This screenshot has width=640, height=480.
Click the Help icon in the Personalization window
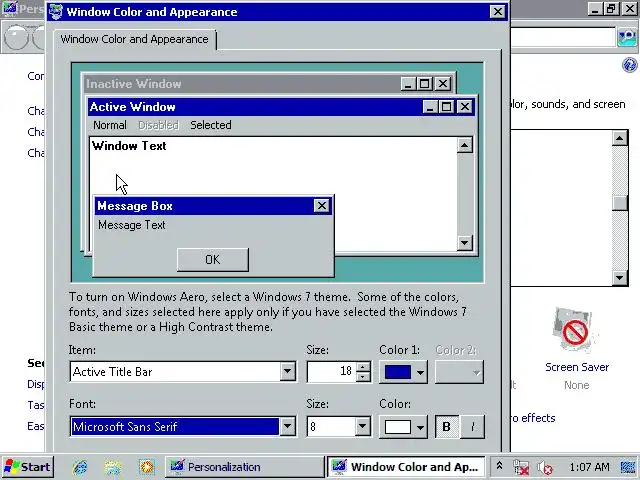[x=630, y=65]
